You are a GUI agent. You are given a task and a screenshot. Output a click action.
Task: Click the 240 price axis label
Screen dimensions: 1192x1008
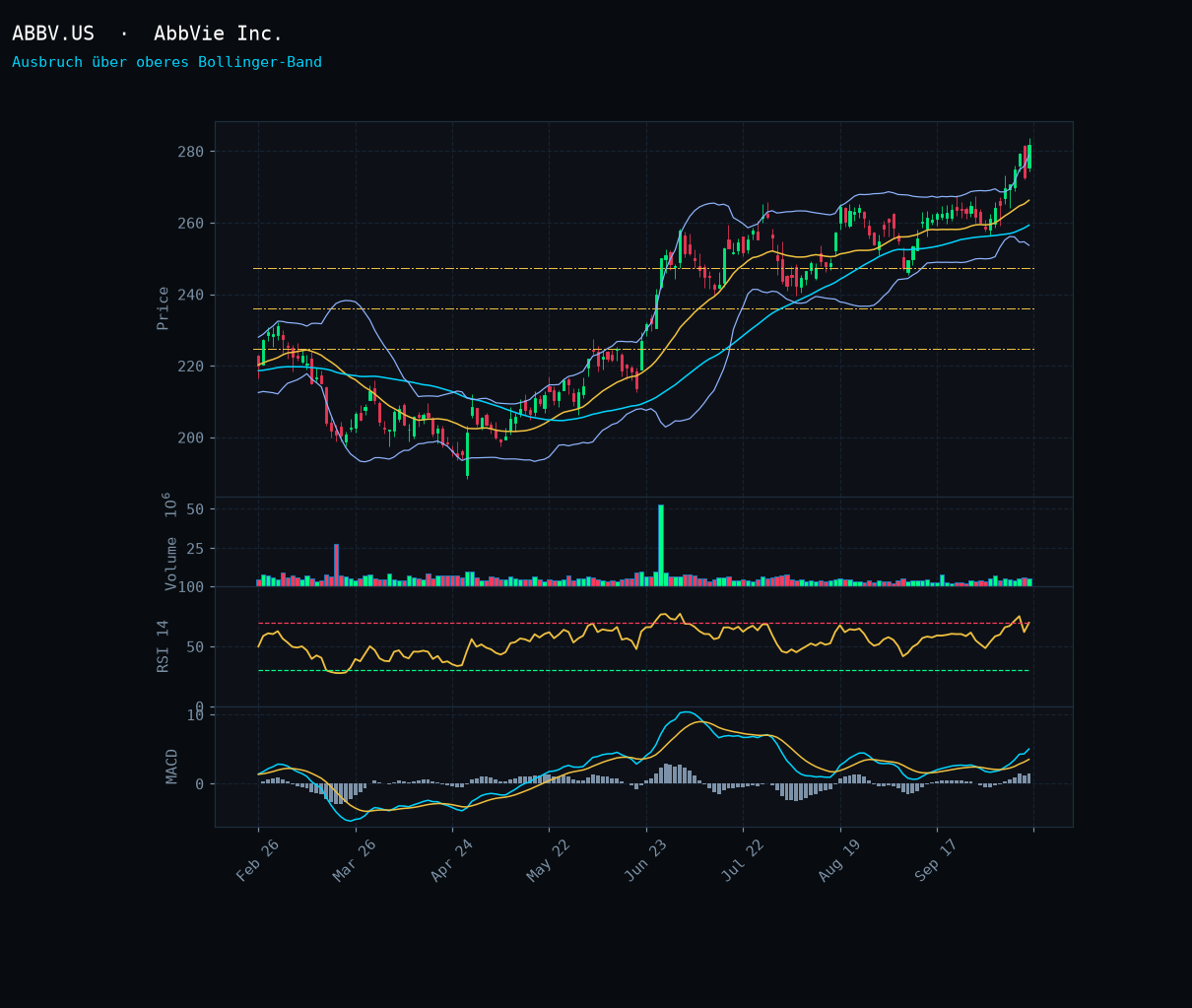pyautogui.click(x=190, y=295)
